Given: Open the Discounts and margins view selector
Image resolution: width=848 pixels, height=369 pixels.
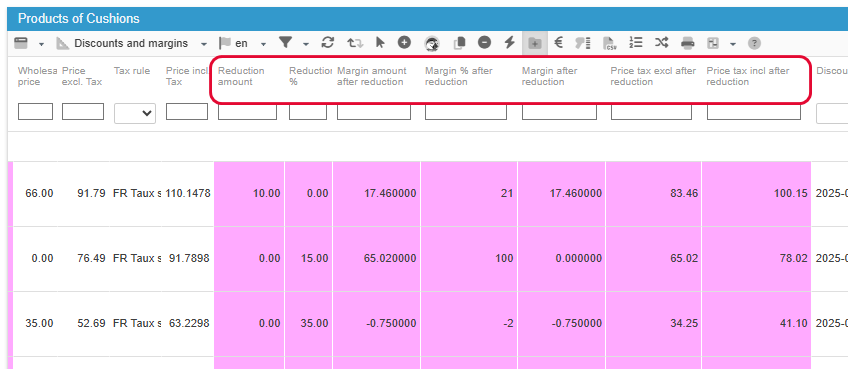Looking at the screenshot, I should point(131,43).
